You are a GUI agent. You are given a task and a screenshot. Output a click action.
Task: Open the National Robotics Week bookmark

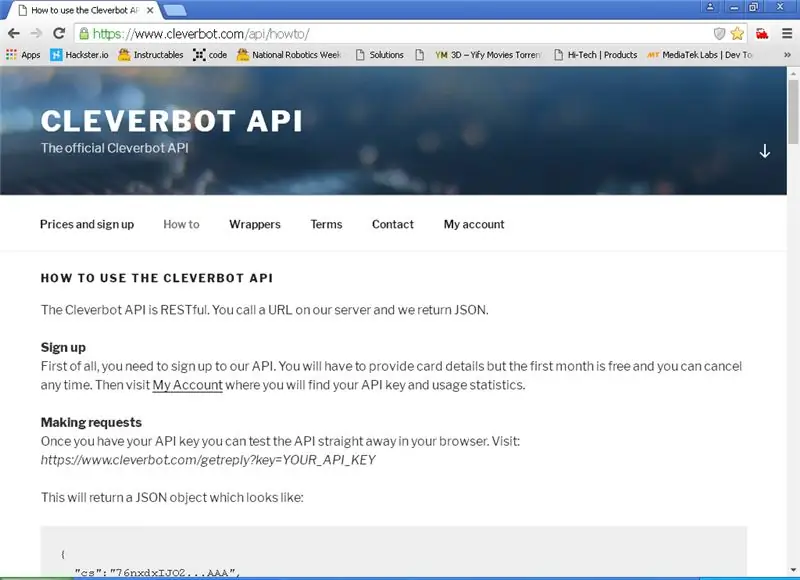[x=289, y=55]
